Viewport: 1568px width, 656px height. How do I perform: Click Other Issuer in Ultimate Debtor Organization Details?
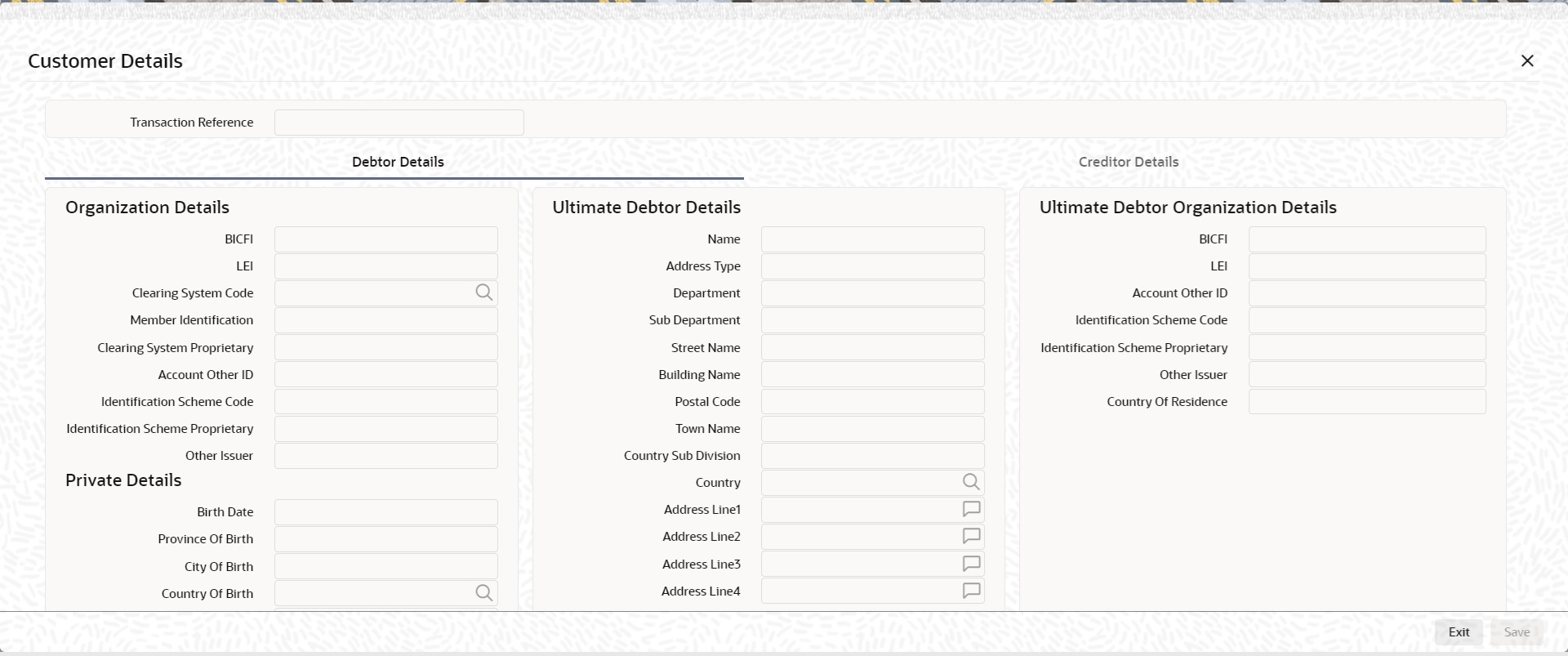[x=1367, y=374]
